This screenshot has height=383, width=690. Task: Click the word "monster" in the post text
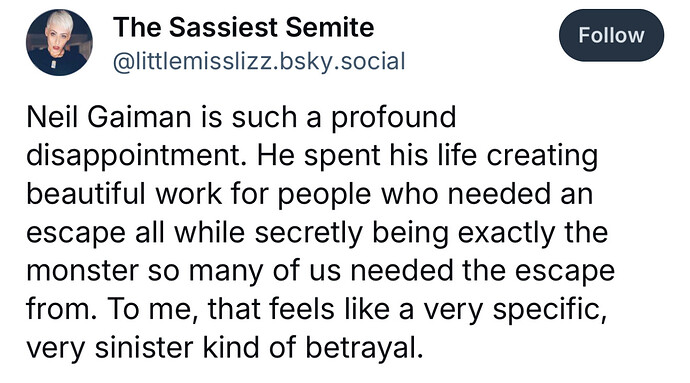(x=82, y=271)
